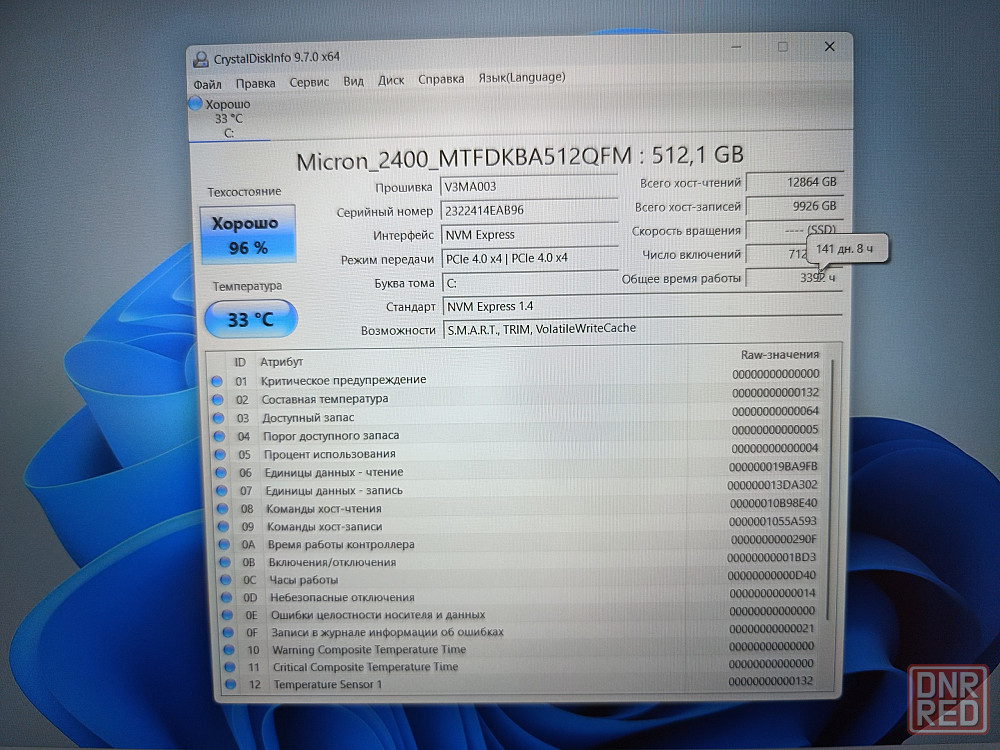This screenshot has width=1000, height=750.
Task: Click the blue dot for Процент использования
Action: point(218,454)
